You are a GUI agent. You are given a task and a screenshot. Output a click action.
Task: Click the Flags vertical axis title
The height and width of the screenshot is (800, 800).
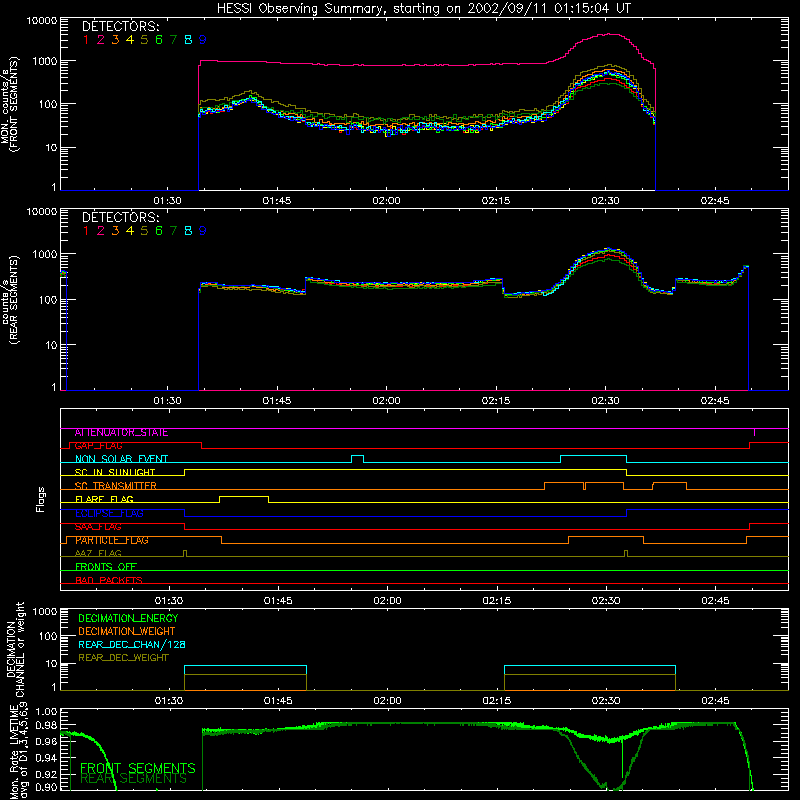pyautogui.click(x=41, y=499)
